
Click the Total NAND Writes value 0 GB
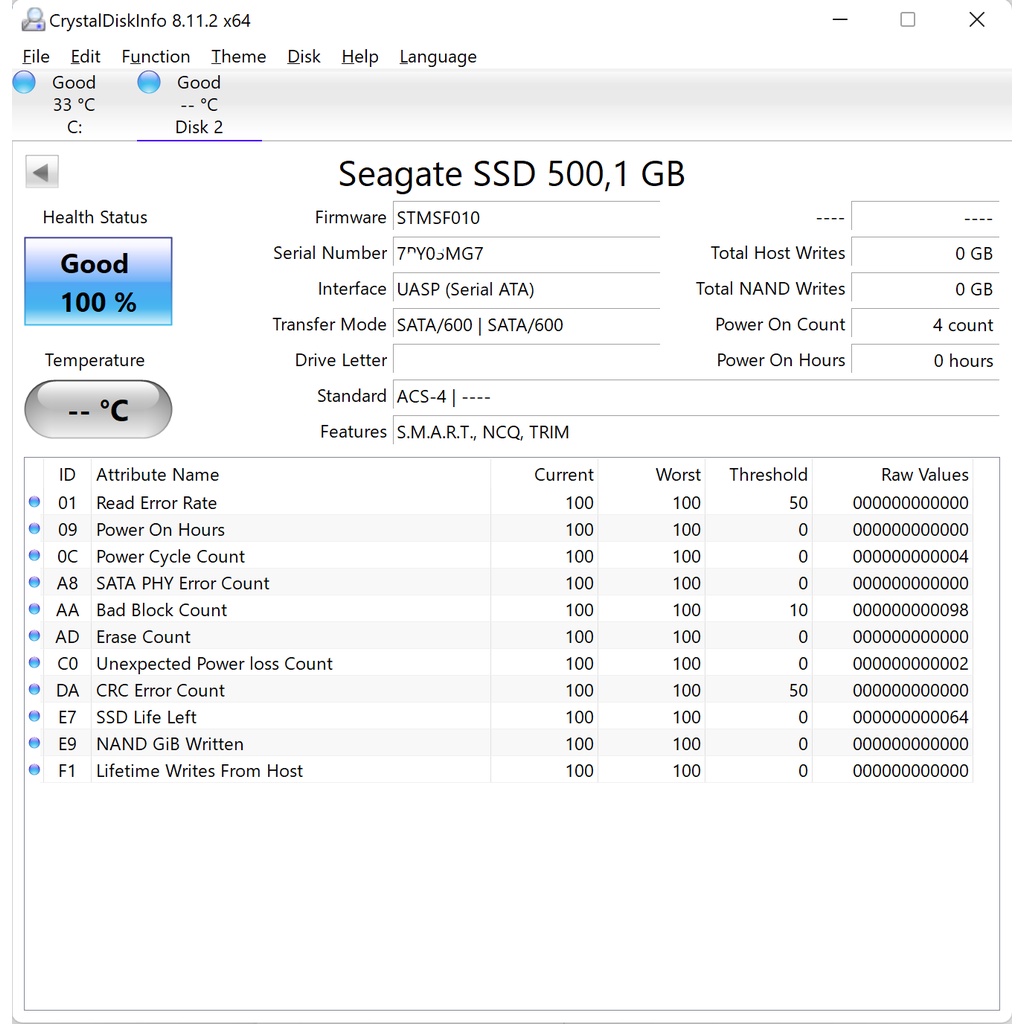[x=925, y=289]
